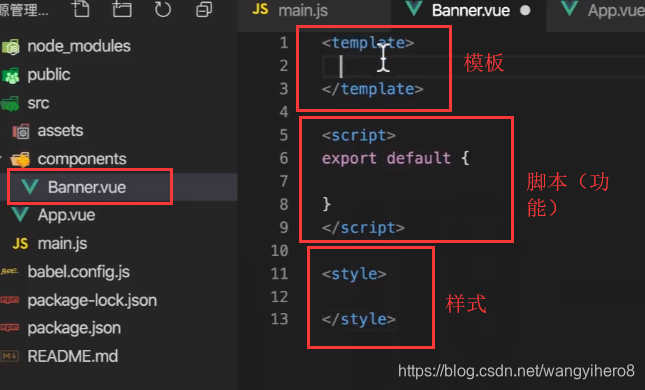Click the npm icon beside package.json
The height and width of the screenshot is (390, 645).
click(x=9, y=328)
